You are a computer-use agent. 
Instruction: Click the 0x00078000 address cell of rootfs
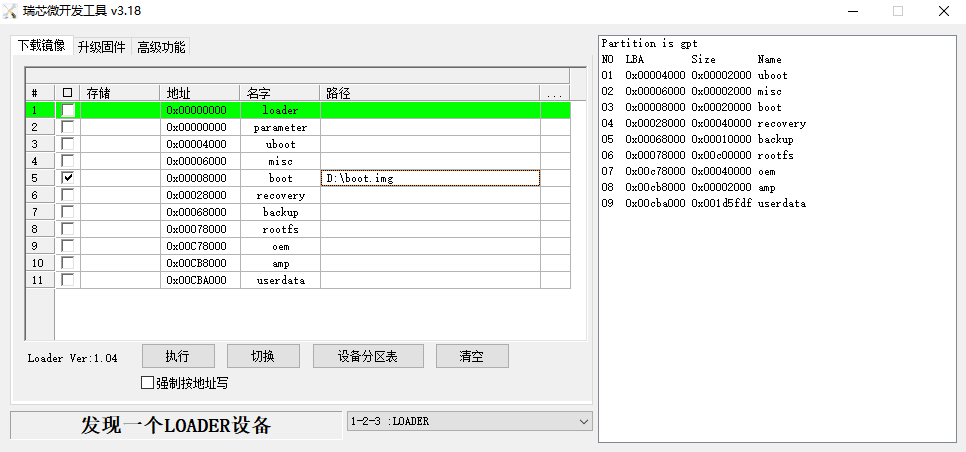199,229
